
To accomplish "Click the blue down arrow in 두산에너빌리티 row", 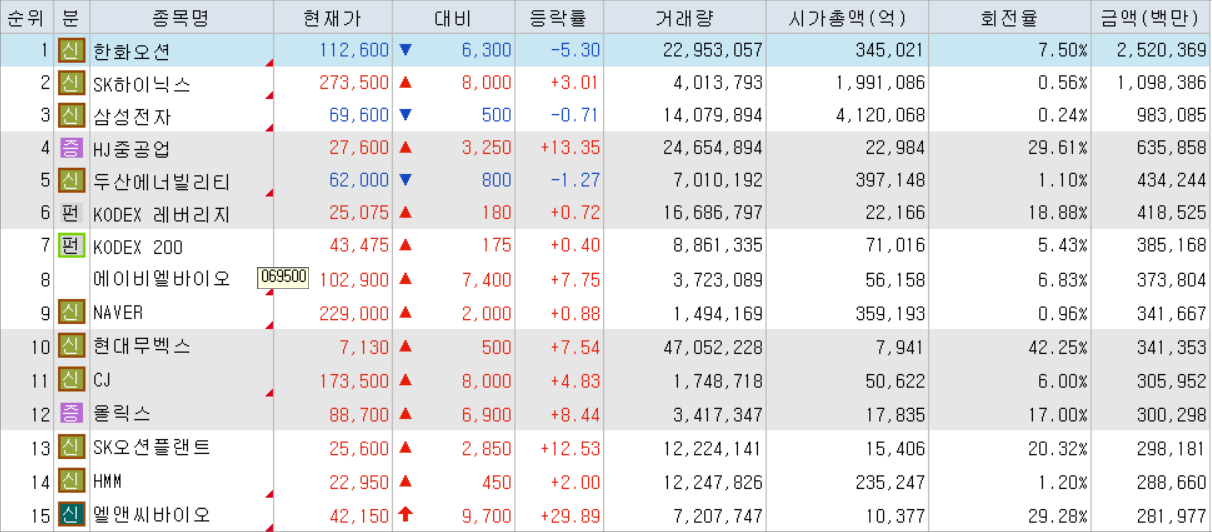I will (x=405, y=181).
